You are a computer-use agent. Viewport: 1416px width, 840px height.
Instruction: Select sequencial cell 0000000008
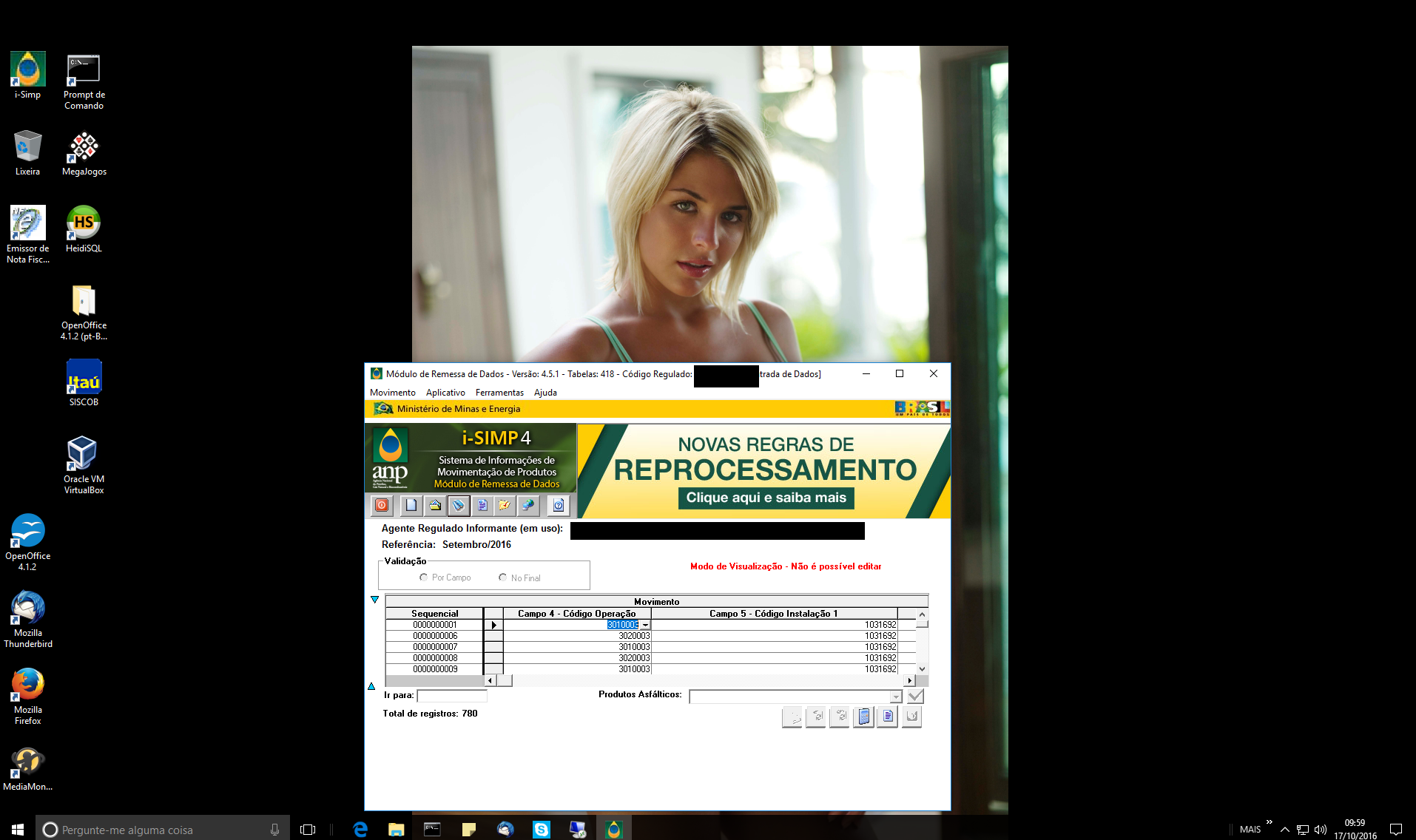(x=434, y=658)
